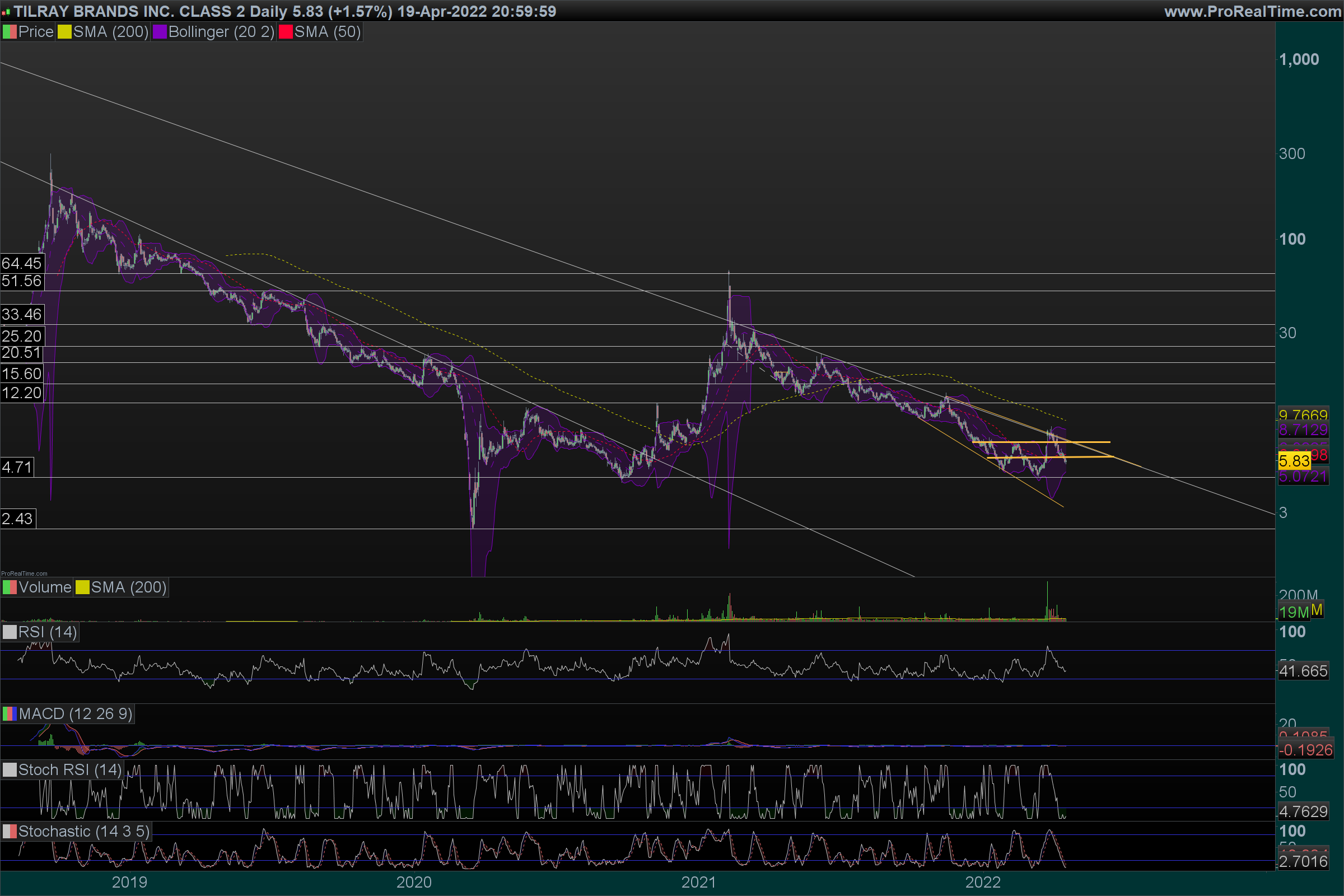This screenshot has height=896, width=1344.
Task: Click the Stoch RSI (14) legend swatch
Action: pos(10,769)
